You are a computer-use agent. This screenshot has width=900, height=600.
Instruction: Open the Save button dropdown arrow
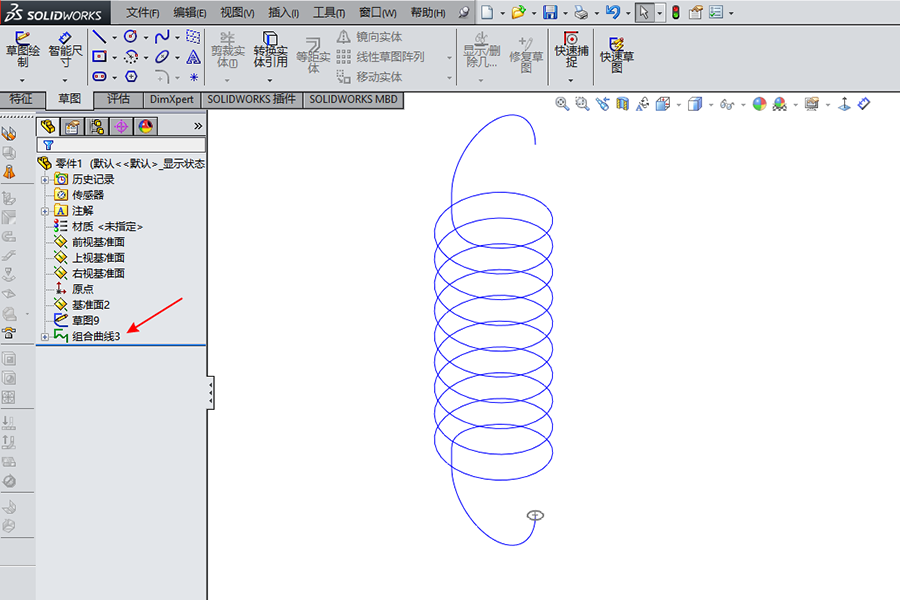pos(565,13)
